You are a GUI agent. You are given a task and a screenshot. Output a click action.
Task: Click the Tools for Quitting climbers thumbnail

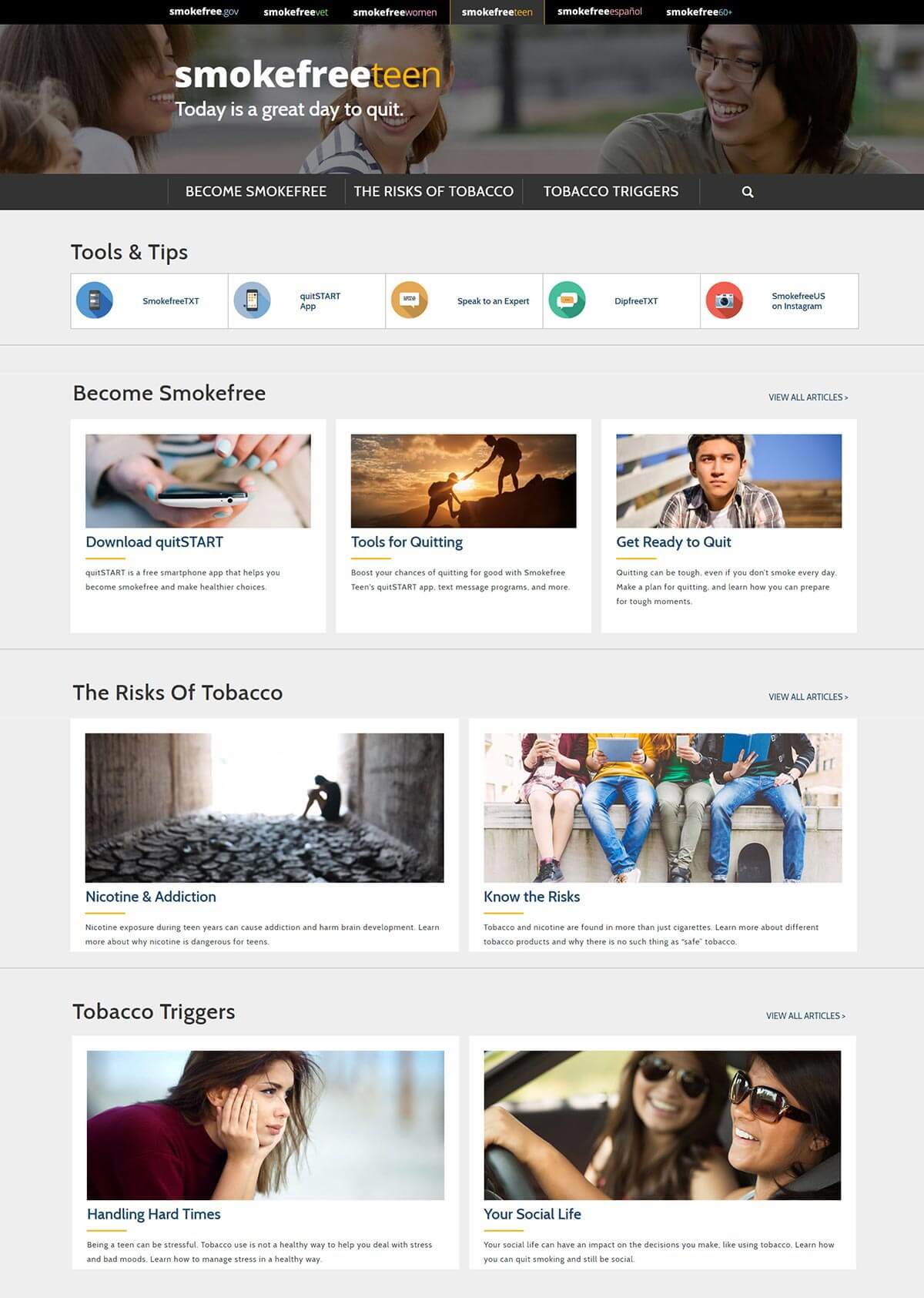point(464,481)
